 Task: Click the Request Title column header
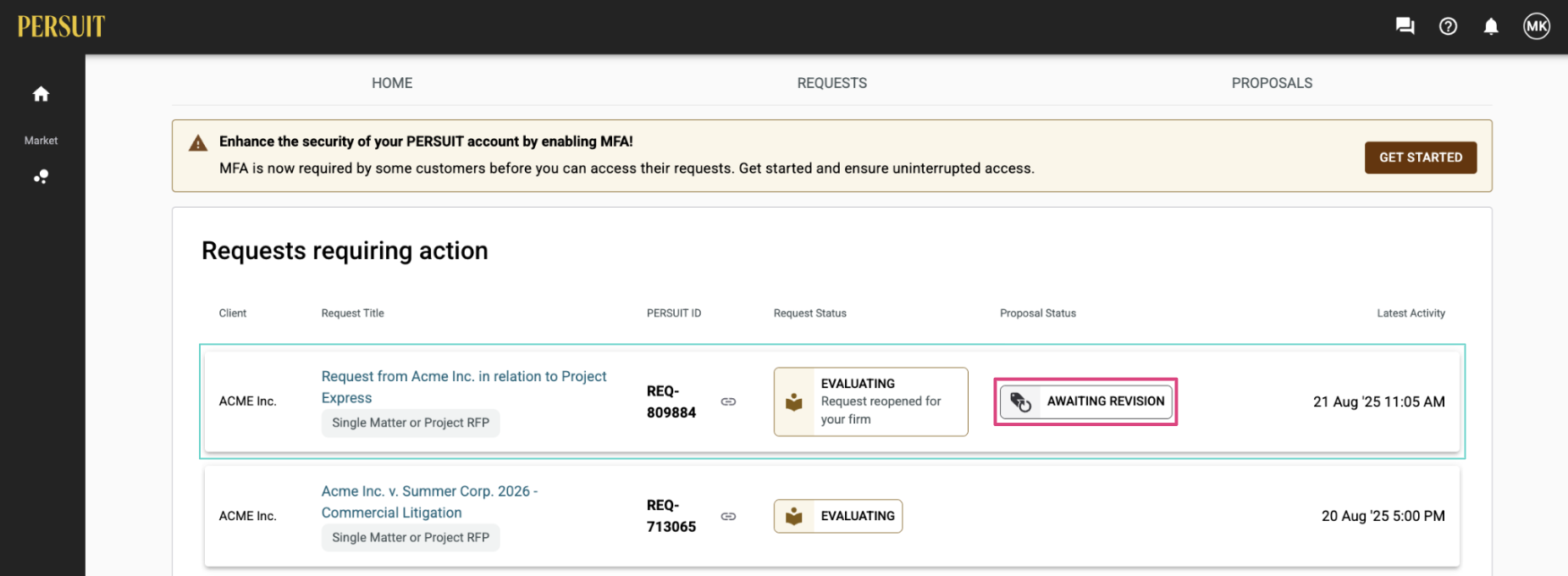[353, 313]
